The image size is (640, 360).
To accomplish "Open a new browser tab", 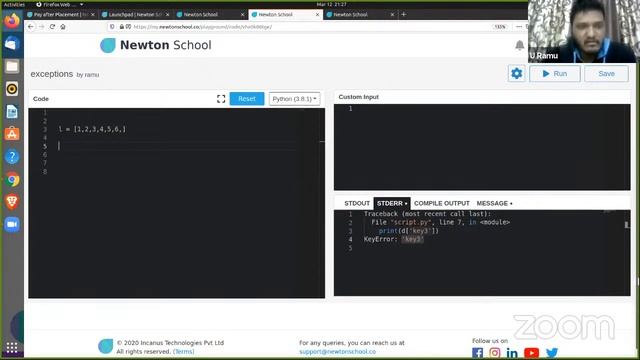I will [x=403, y=14].
